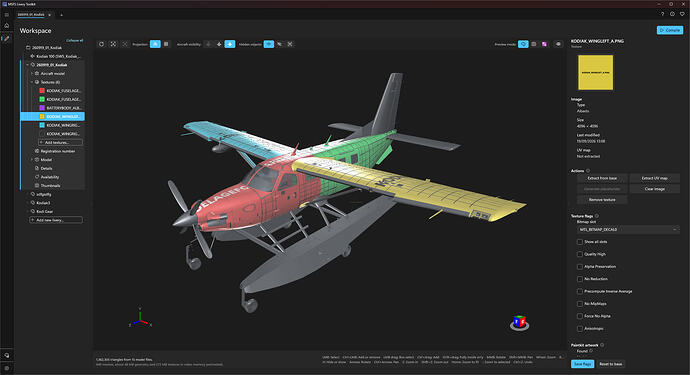Enable the No Reduction checkbox

click(580, 279)
